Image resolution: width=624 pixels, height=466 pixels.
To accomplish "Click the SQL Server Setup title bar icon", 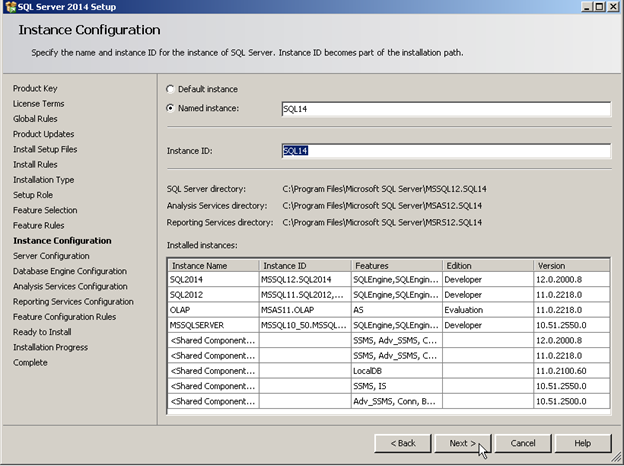I will [10, 7].
